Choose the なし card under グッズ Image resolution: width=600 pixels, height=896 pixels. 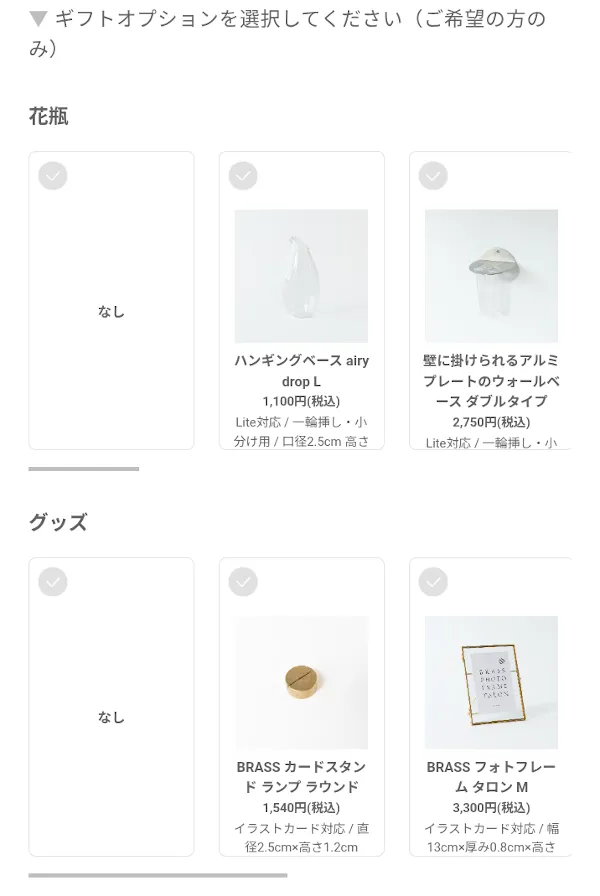(111, 707)
